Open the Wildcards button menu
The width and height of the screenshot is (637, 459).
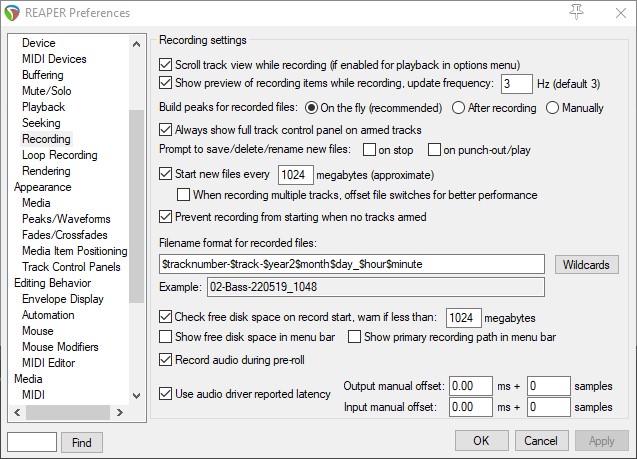tap(587, 265)
